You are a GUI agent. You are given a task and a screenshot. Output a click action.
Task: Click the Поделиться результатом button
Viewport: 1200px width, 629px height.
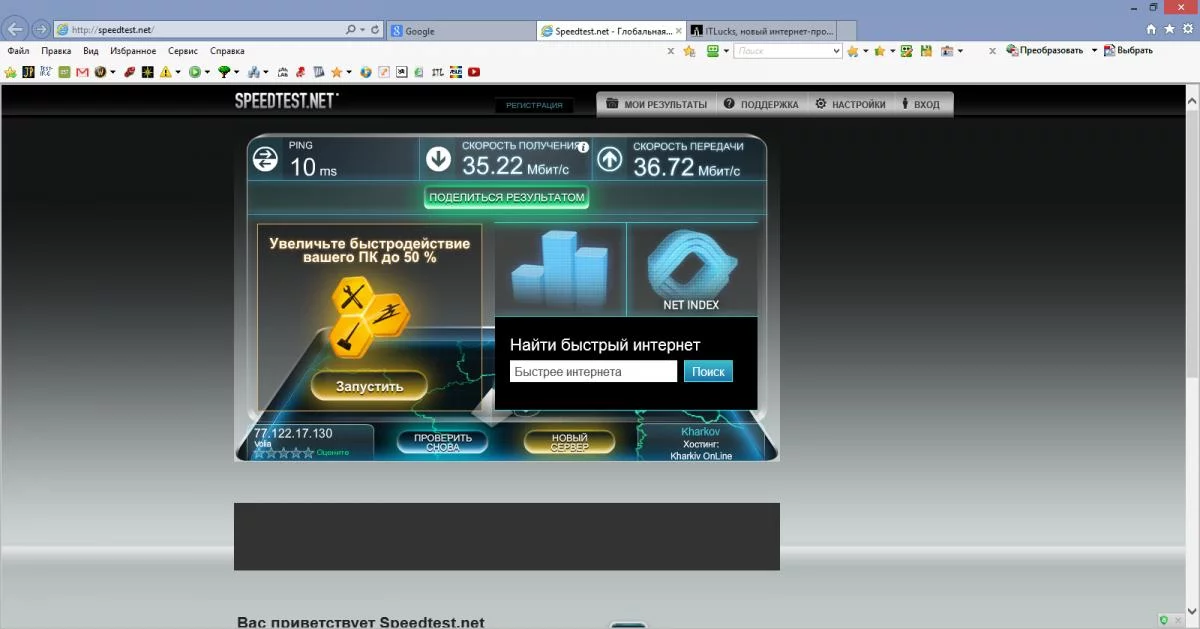click(x=506, y=197)
